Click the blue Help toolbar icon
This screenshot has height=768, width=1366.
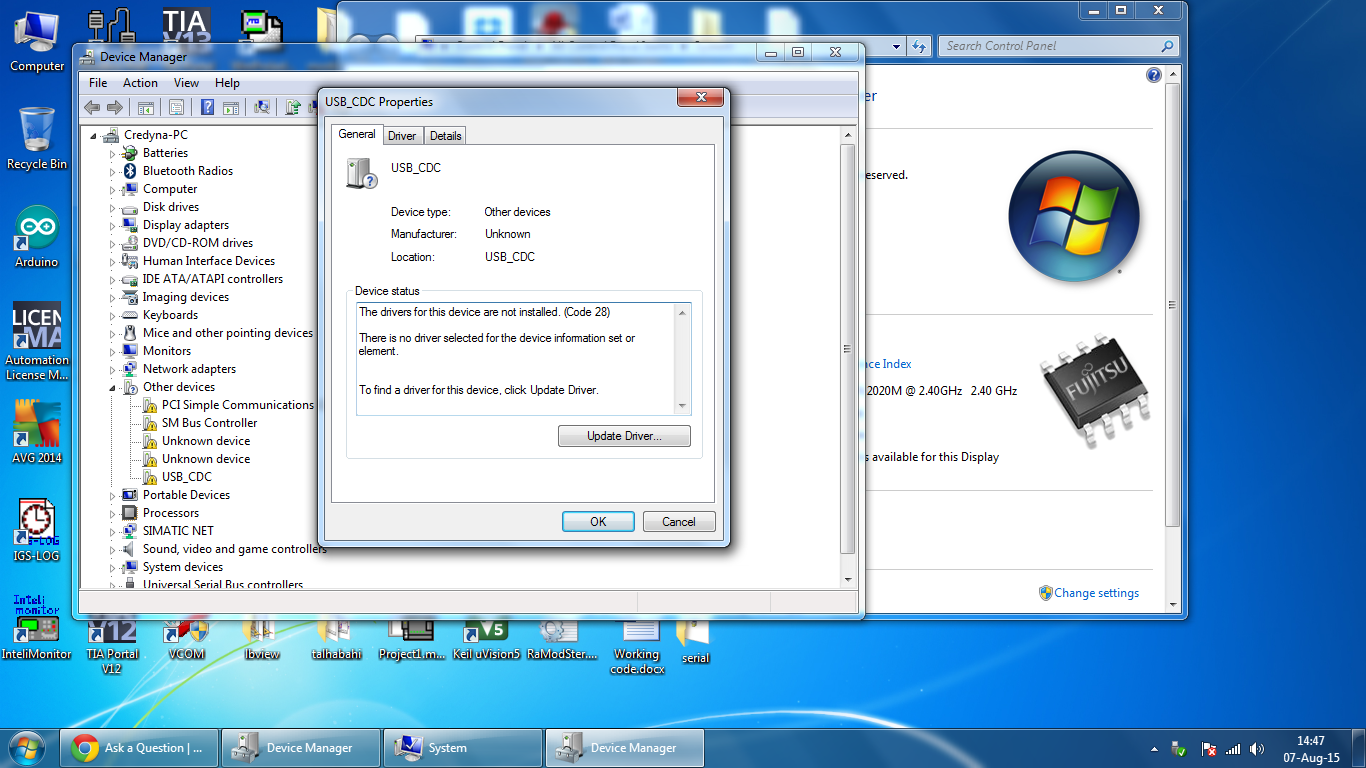point(208,107)
